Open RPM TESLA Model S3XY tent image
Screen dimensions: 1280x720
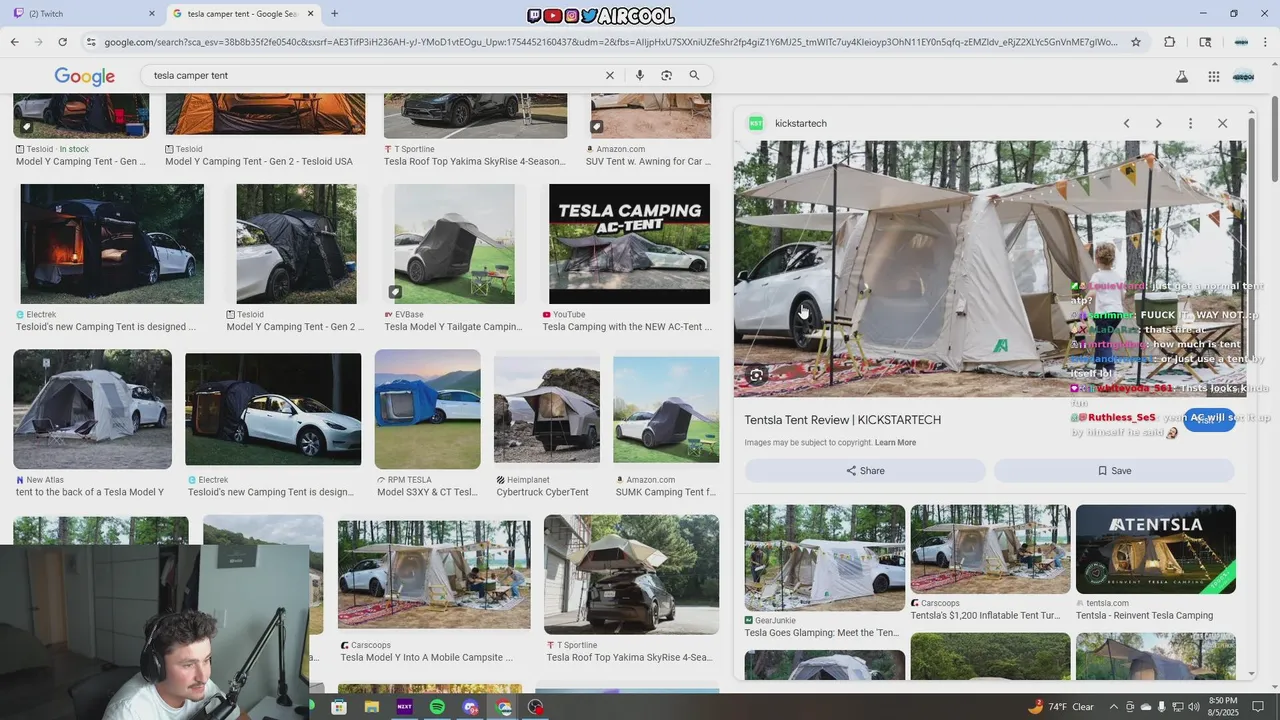pos(427,409)
